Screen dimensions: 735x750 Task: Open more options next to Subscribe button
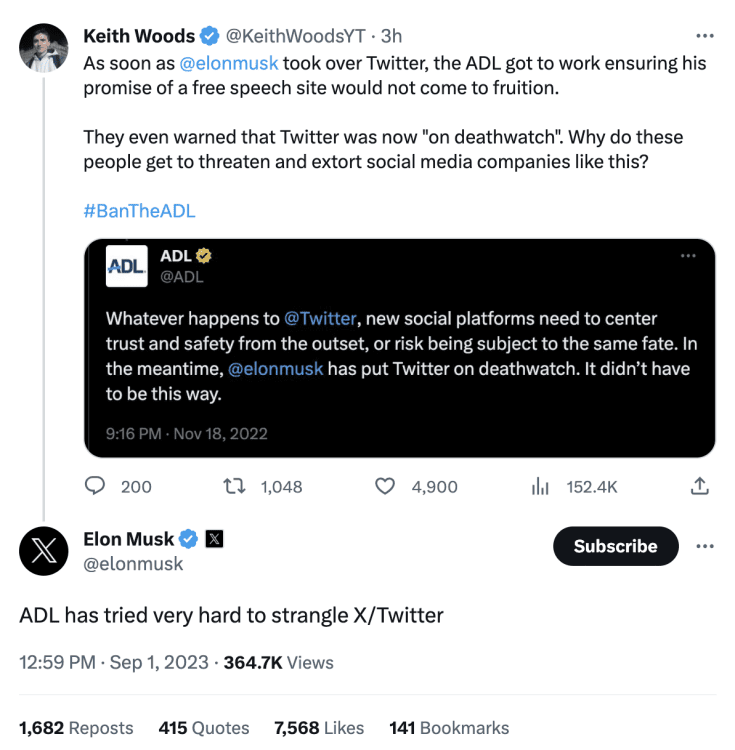pos(705,546)
